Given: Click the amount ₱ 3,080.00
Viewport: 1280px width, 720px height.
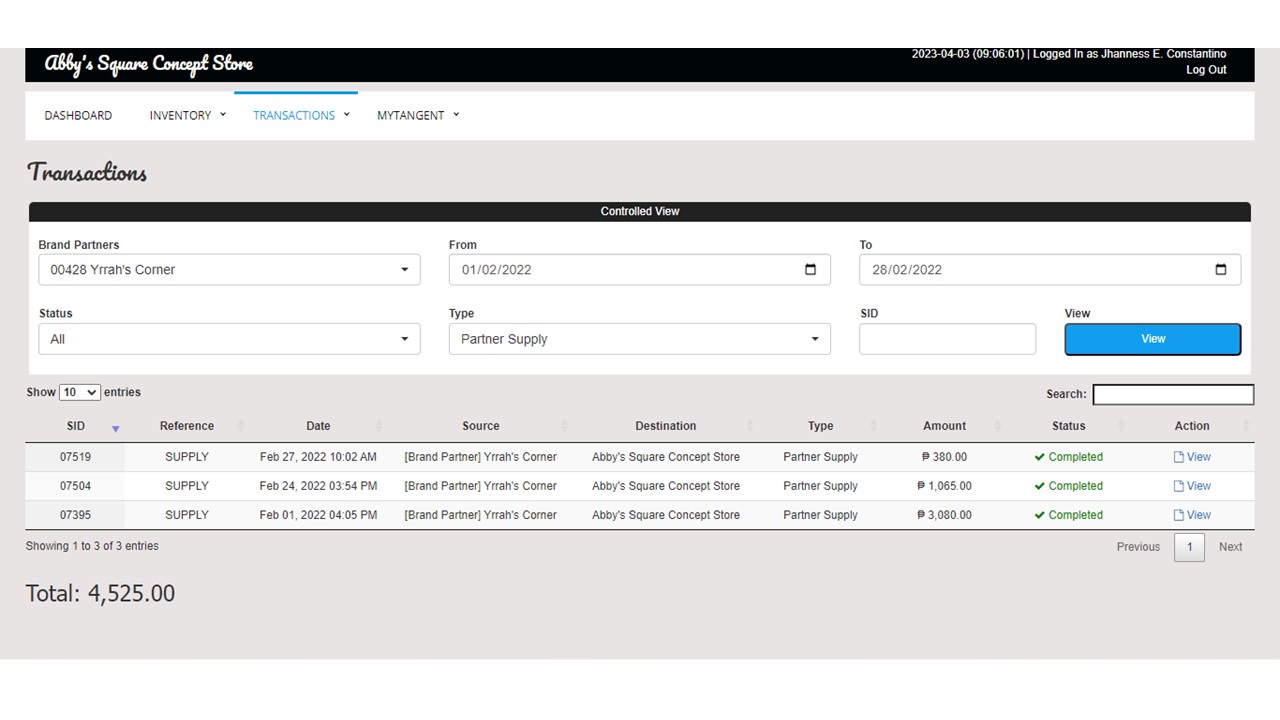Looking at the screenshot, I should click(945, 515).
